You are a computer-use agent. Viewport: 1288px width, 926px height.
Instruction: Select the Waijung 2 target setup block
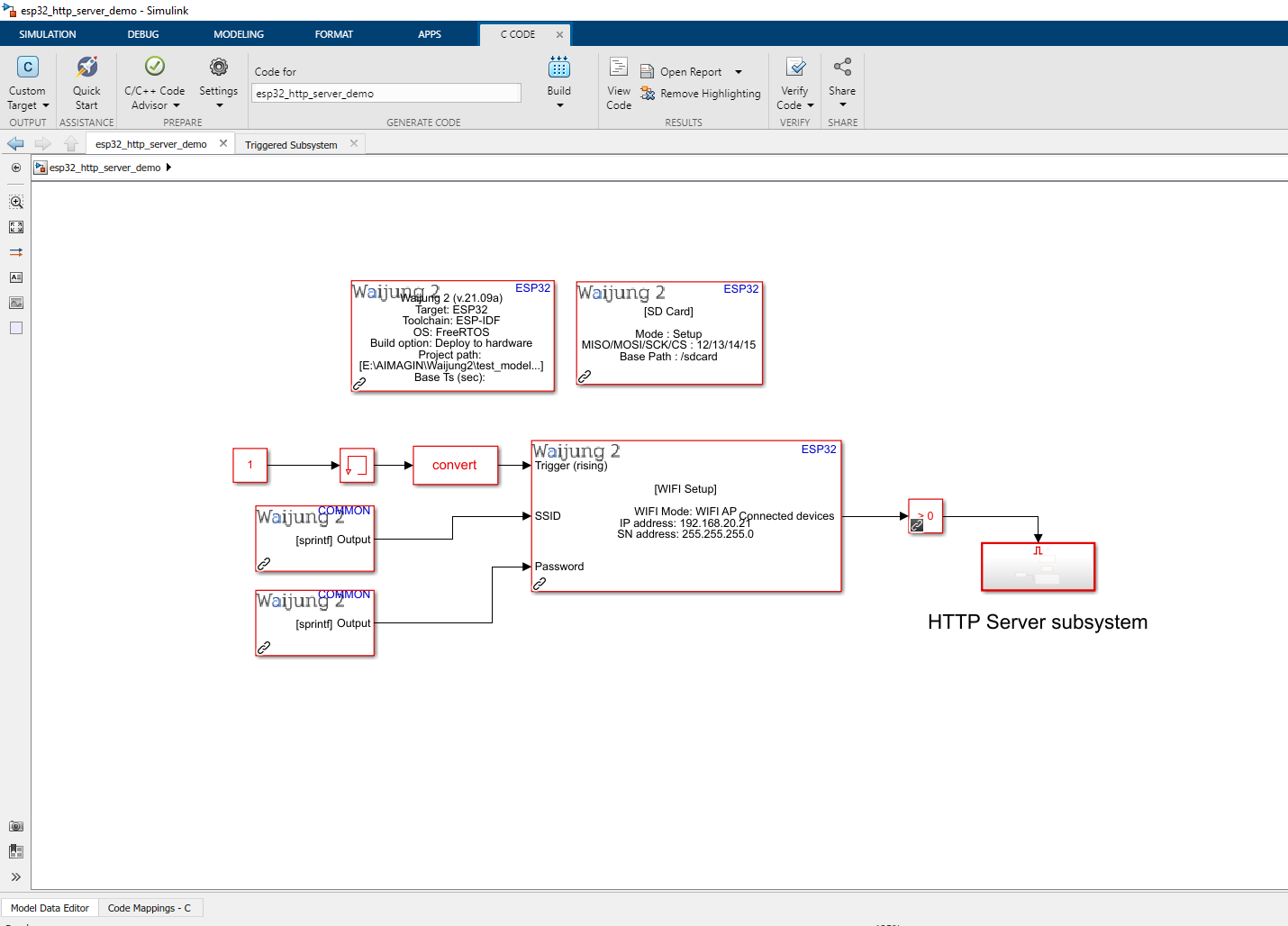tap(452, 336)
